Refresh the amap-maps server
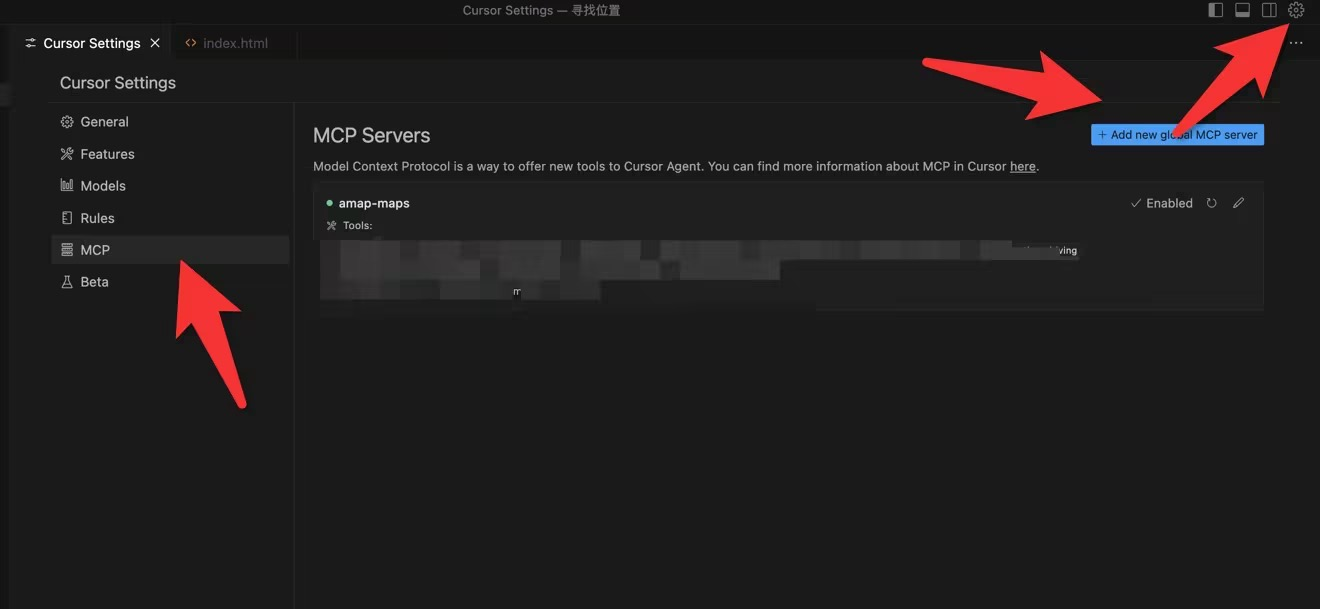The height and width of the screenshot is (609, 1320). point(1211,203)
